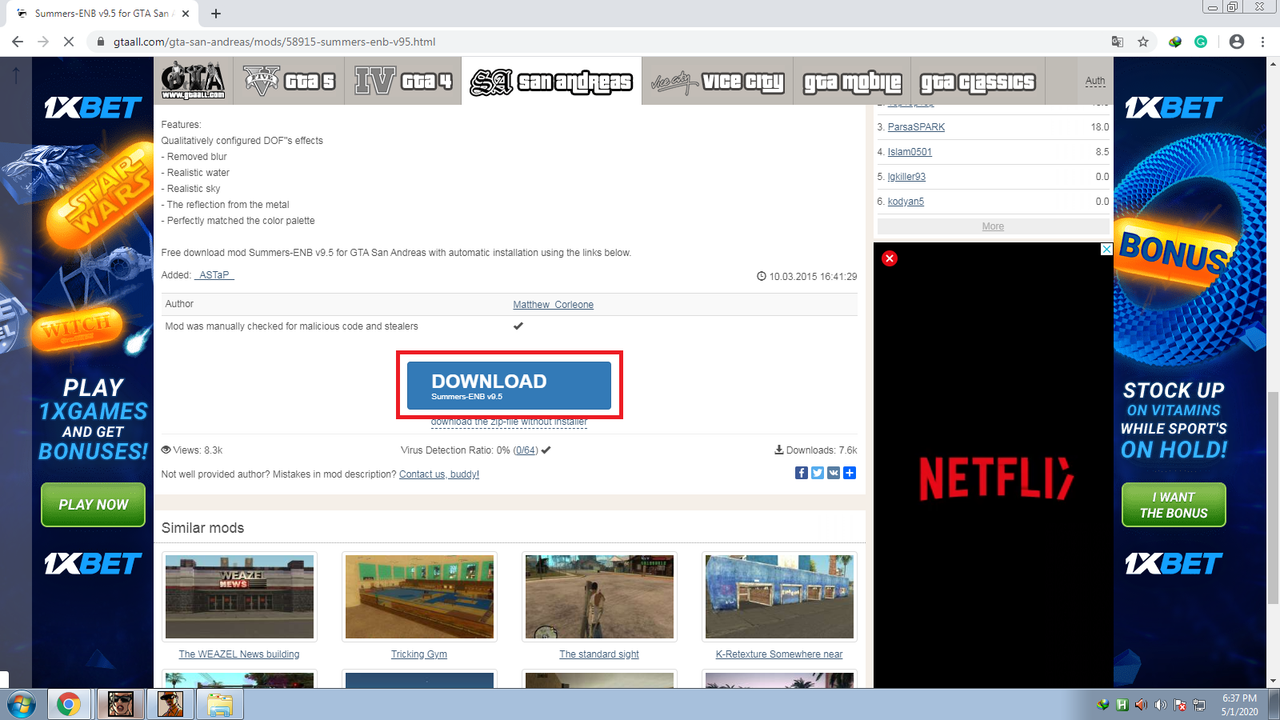Bookmark this page with the star icon
This screenshot has width=1280, height=720.
pyautogui.click(x=1143, y=42)
